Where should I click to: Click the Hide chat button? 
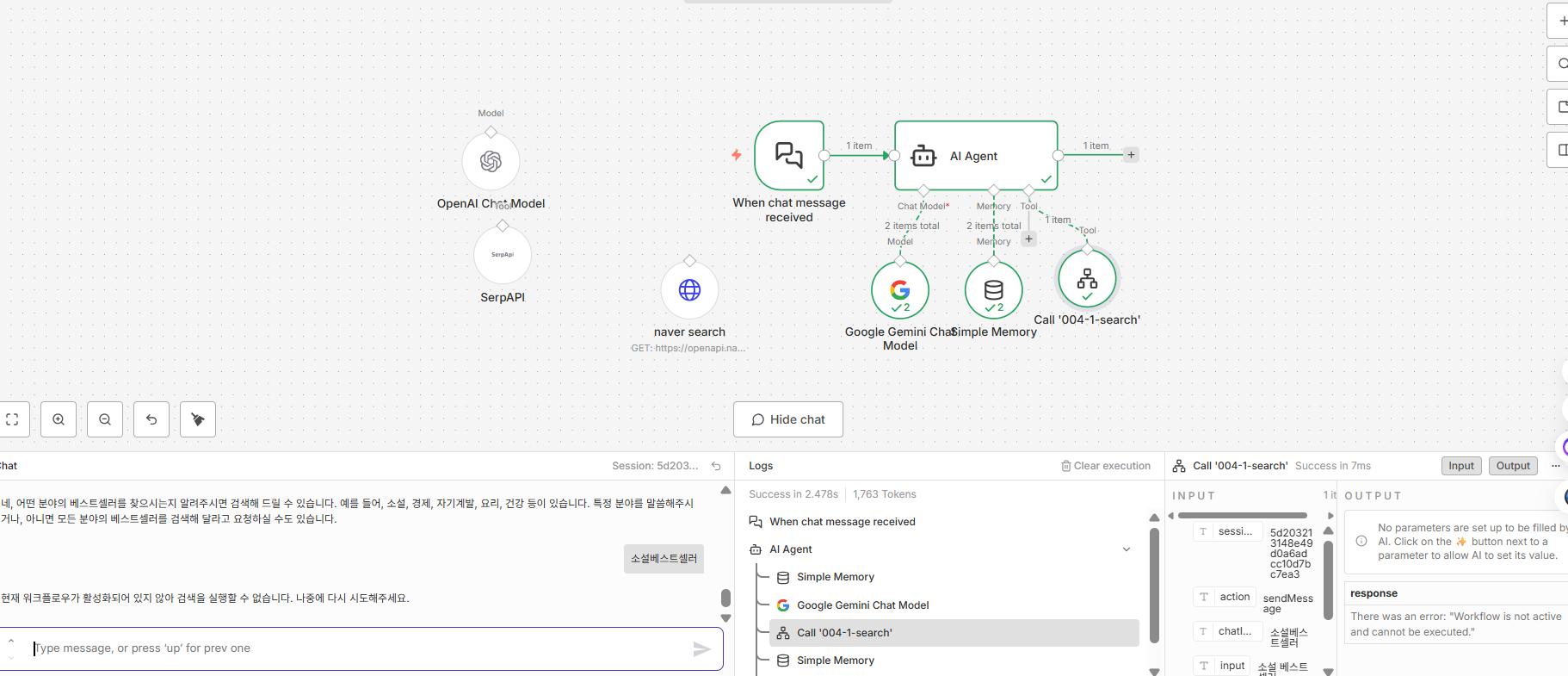tap(788, 419)
